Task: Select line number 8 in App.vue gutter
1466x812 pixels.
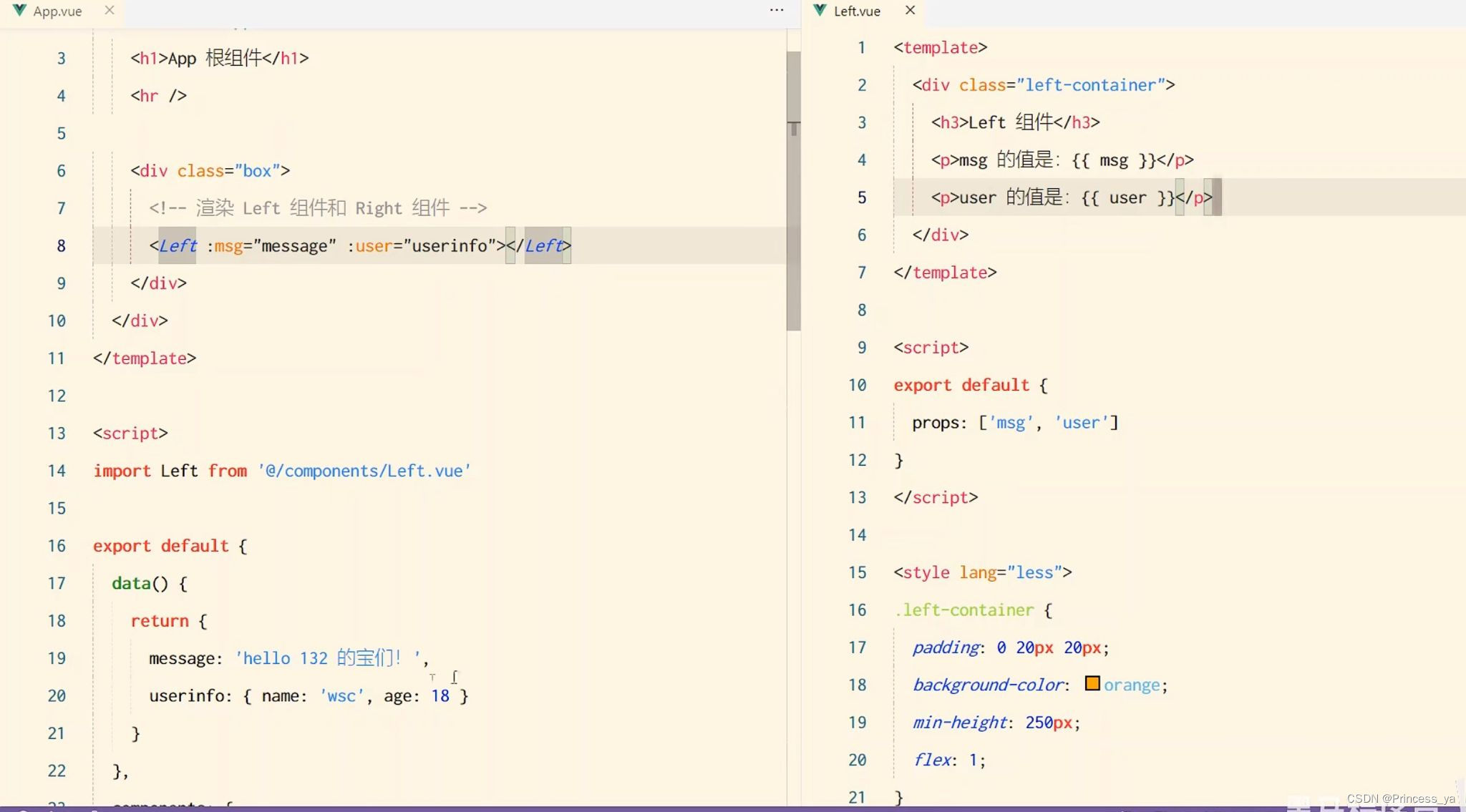Action: [x=61, y=246]
